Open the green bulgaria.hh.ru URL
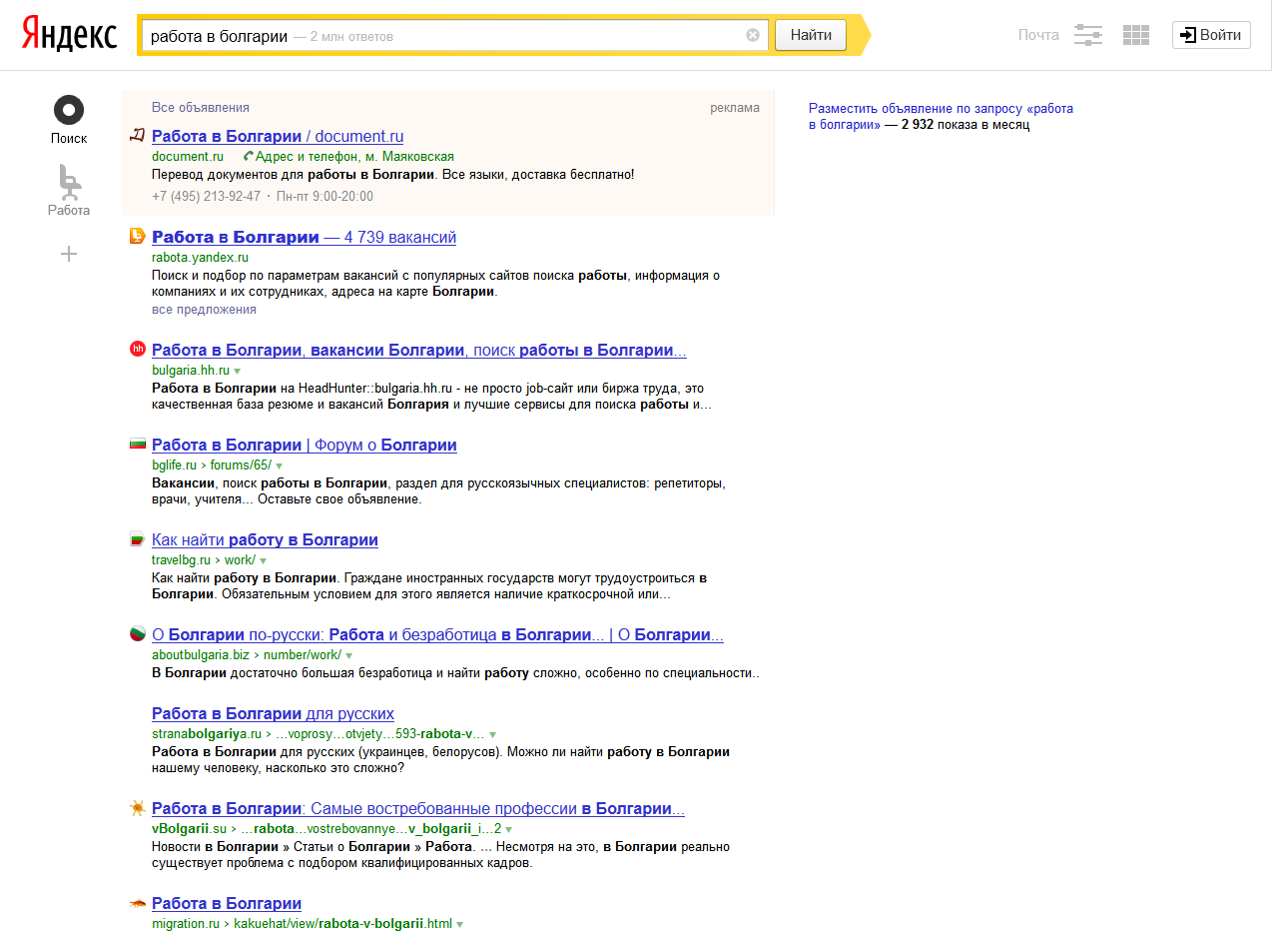The height and width of the screenshot is (934, 1288). pyautogui.click(x=191, y=370)
